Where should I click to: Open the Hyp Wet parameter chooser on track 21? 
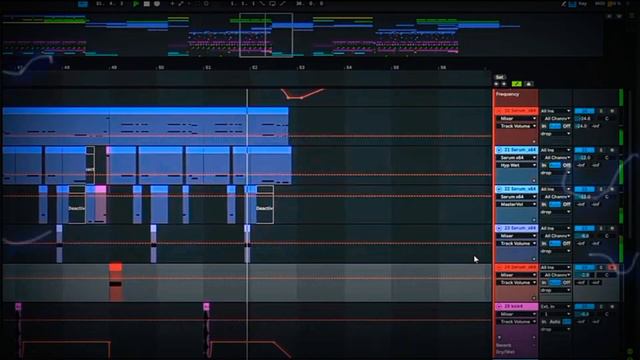pyautogui.click(x=516, y=165)
